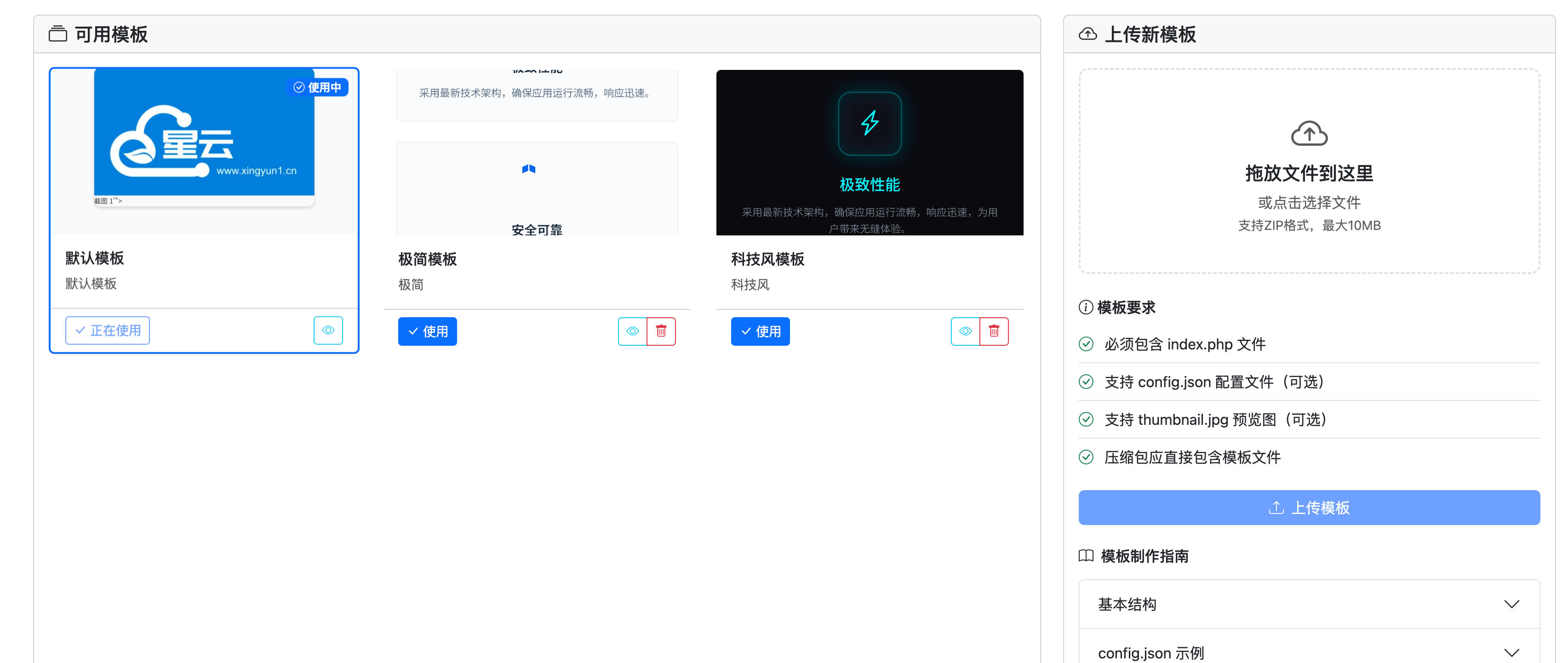Screen dimensions: 1568x663
Task: Delete the 科技风模板 via trash icon
Action: tap(994, 331)
